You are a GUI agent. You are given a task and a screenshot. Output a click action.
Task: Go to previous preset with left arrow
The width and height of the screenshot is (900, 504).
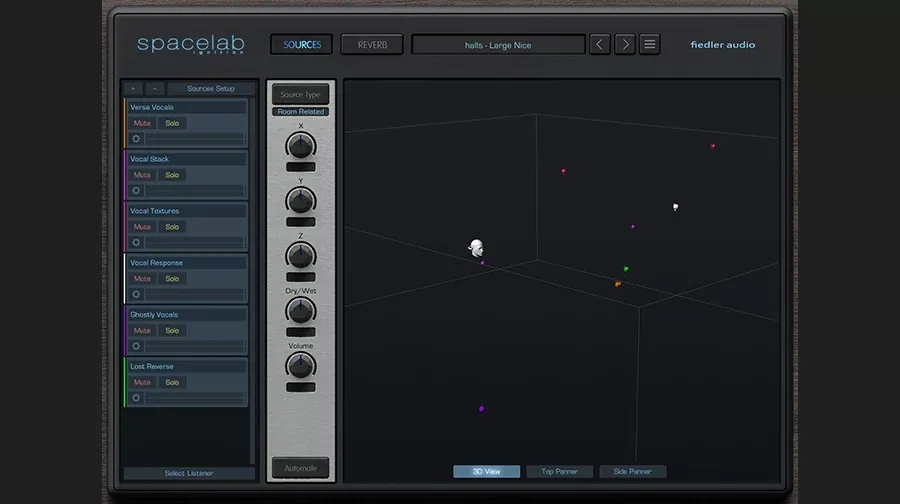tap(599, 44)
